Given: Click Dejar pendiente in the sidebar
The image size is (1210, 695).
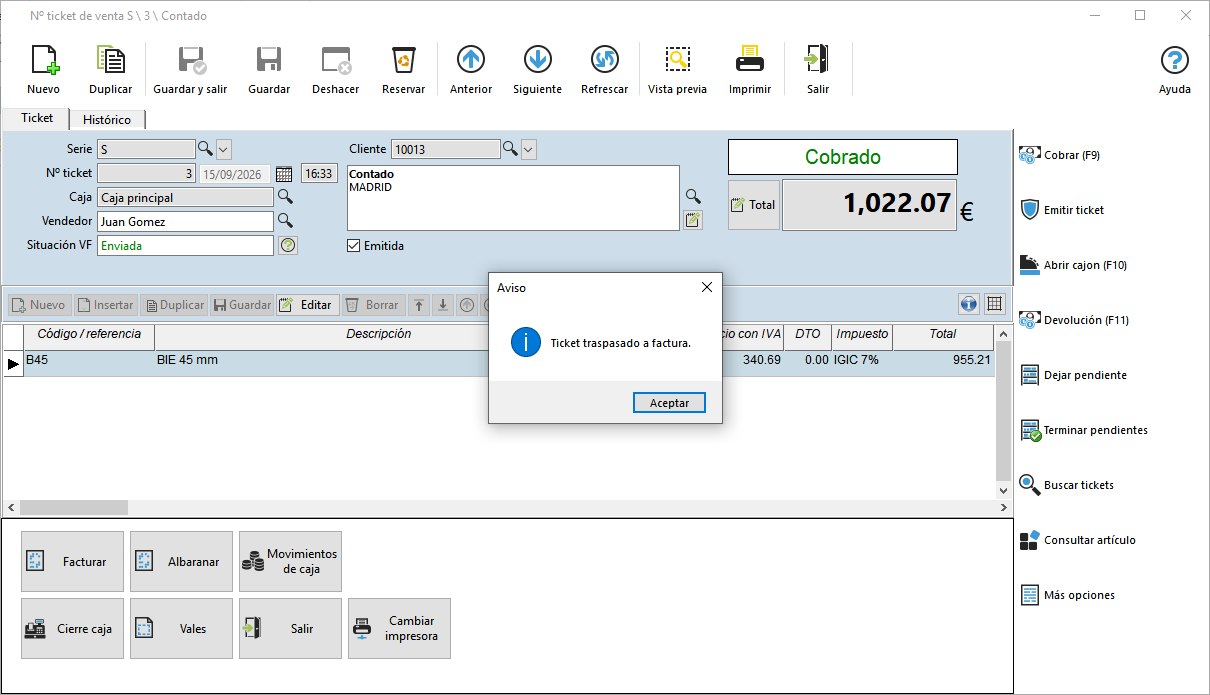Looking at the screenshot, I should point(1073,375).
